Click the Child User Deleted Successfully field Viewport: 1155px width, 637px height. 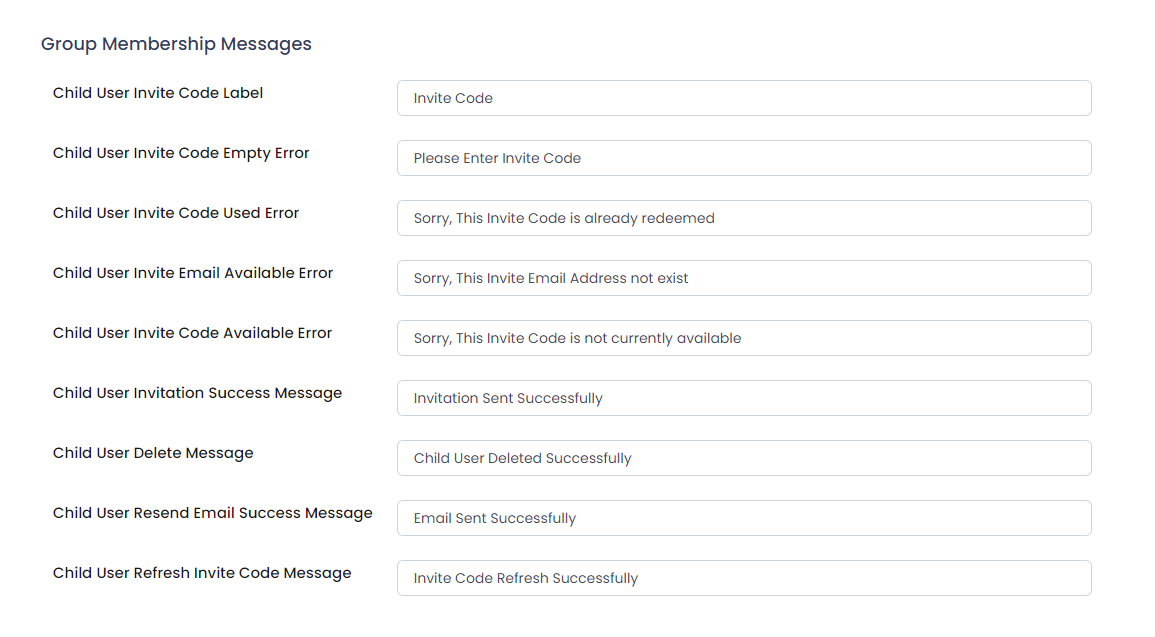744,458
